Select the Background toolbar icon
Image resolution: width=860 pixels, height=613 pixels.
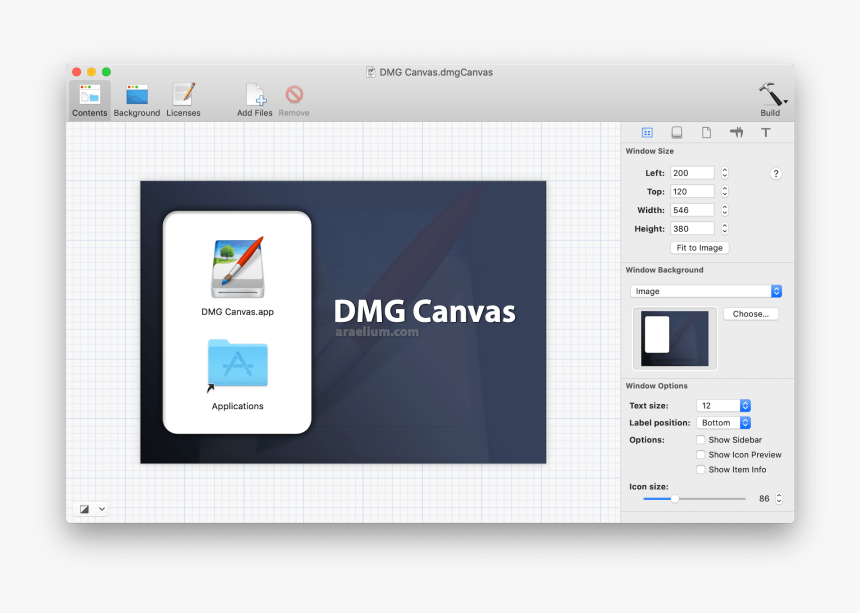[x=137, y=96]
